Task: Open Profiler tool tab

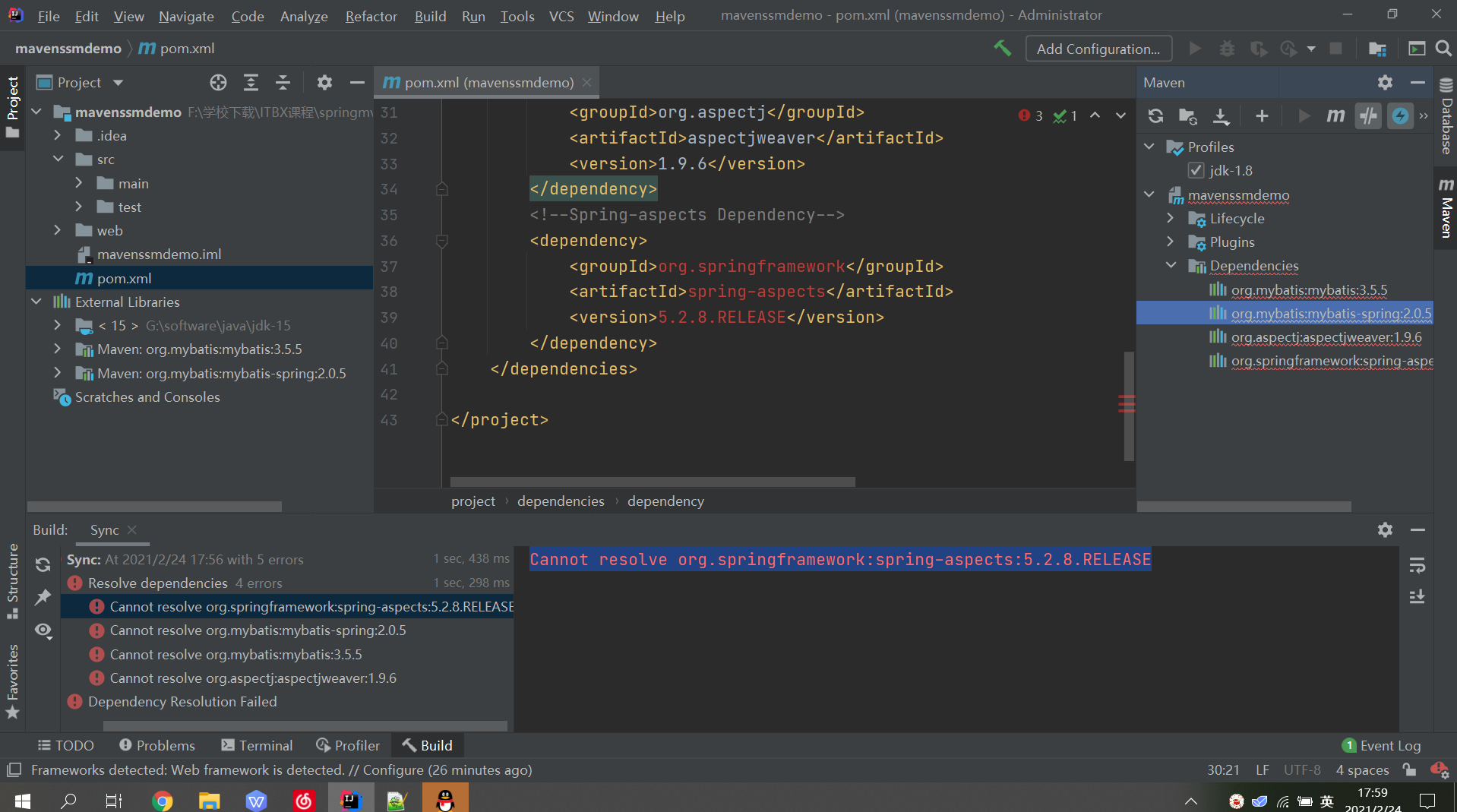Action: coord(348,745)
